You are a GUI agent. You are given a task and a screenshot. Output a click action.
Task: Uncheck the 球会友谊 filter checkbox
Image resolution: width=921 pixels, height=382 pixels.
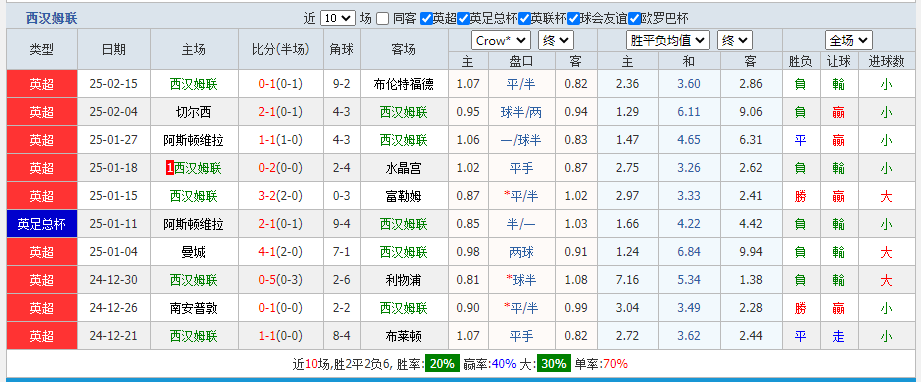[573, 19]
